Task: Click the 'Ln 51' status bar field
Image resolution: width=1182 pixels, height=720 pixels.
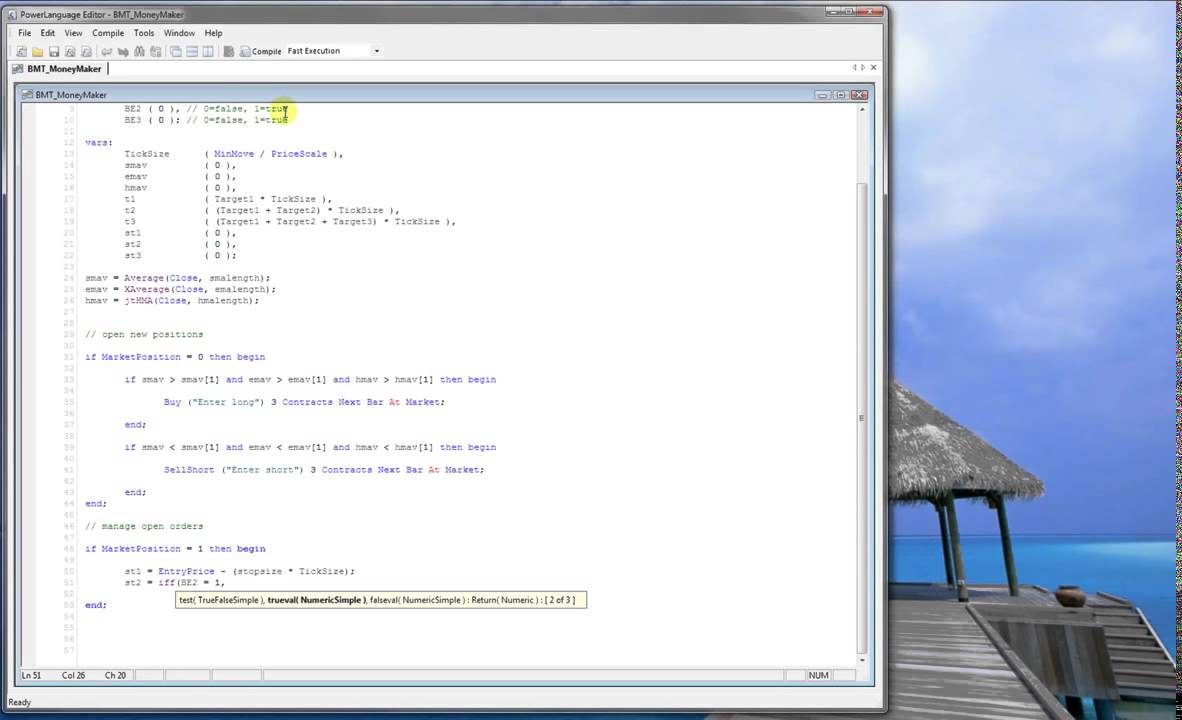Action: pyautogui.click(x=32, y=676)
